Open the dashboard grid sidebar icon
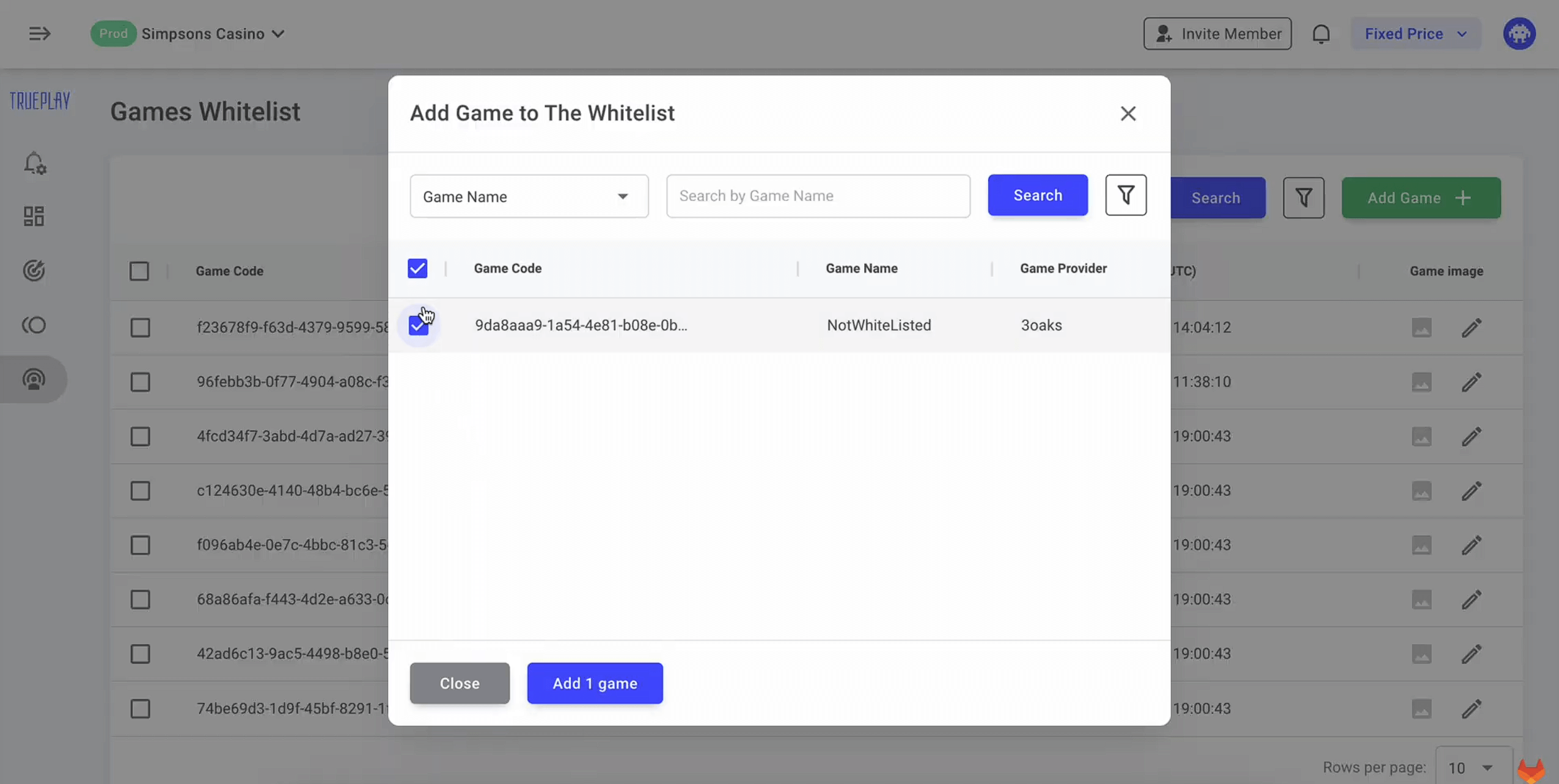Viewport: 1559px width, 784px height. coord(34,216)
